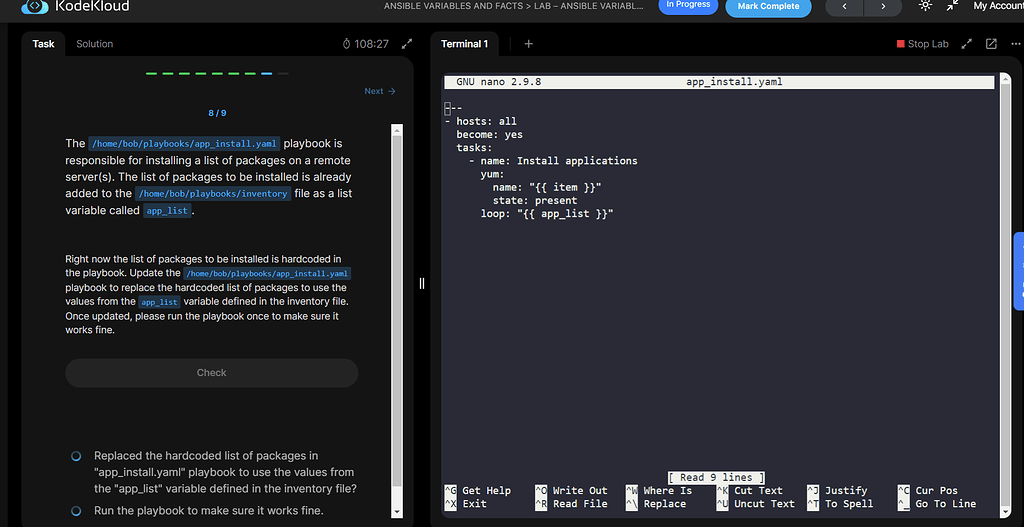Click the 'state: present' line

point(535,200)
